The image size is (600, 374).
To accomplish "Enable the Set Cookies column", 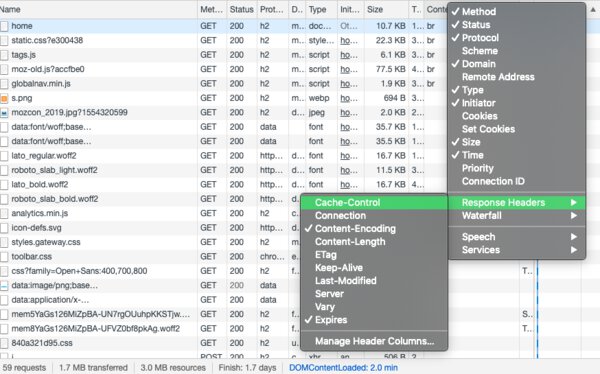I will (517, 129).
